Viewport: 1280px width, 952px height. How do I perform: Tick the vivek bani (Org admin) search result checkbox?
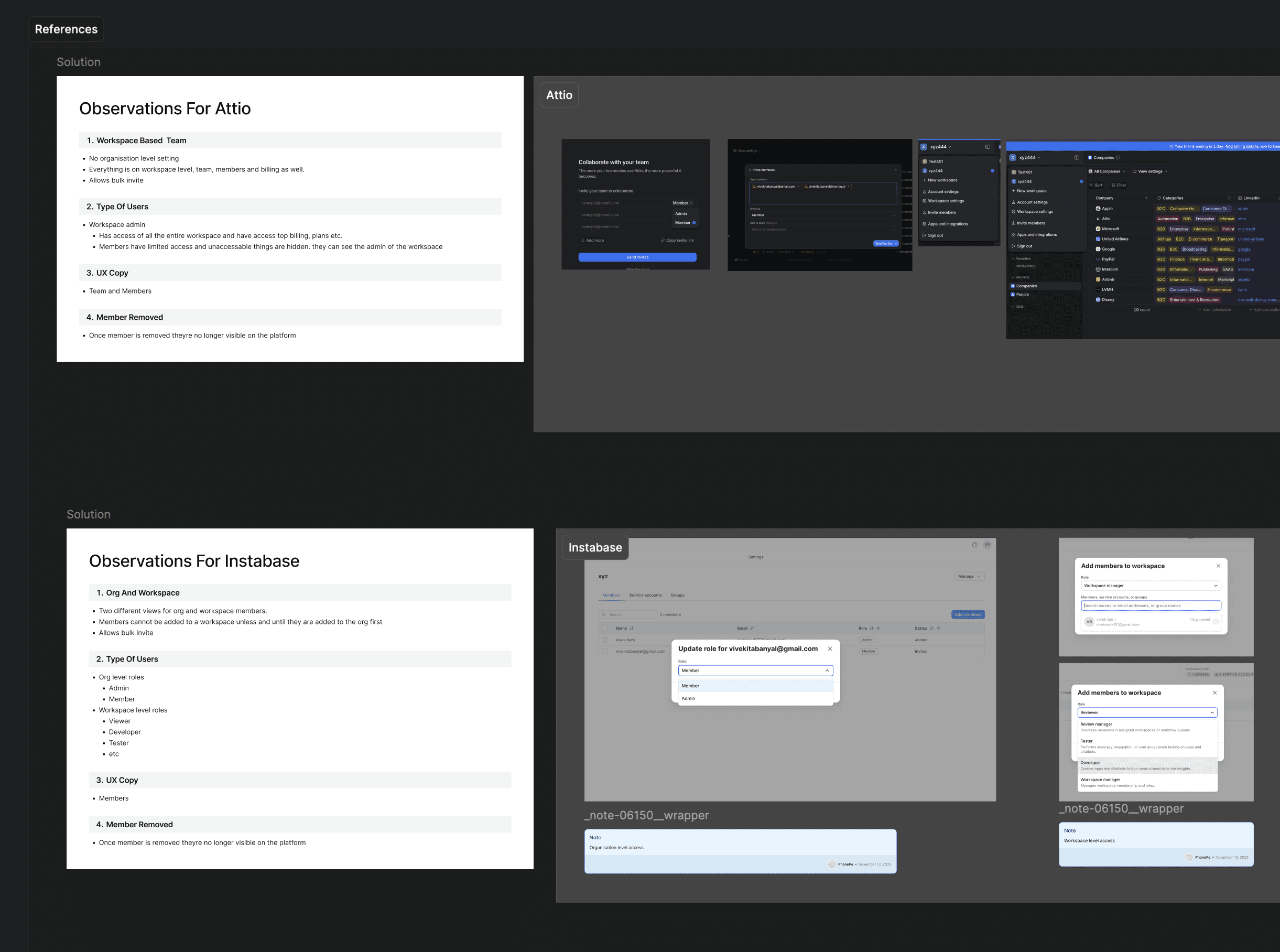click(1216, 622)
